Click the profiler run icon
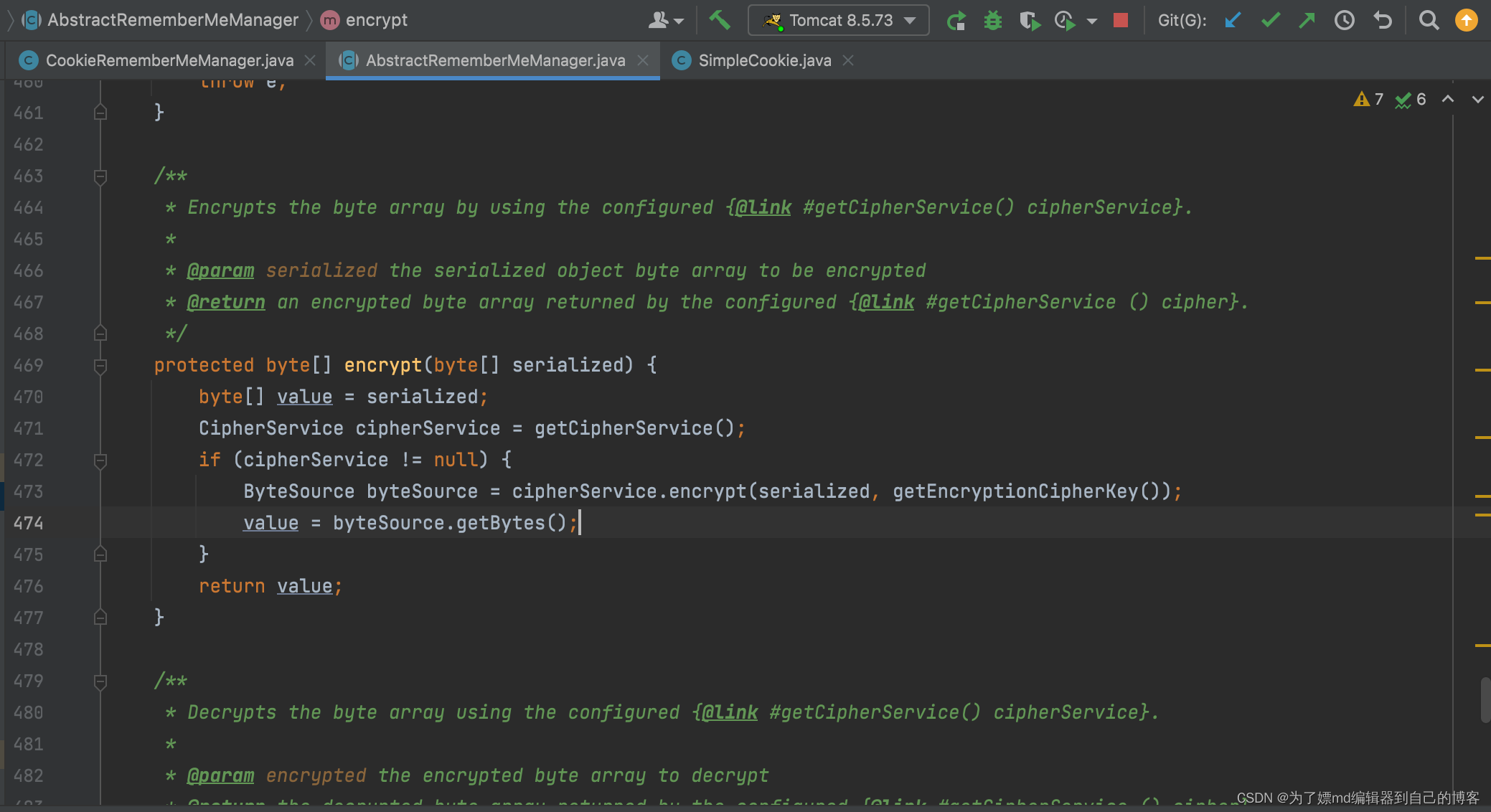The image size is (1491, 812). [x=1066, y=20]
